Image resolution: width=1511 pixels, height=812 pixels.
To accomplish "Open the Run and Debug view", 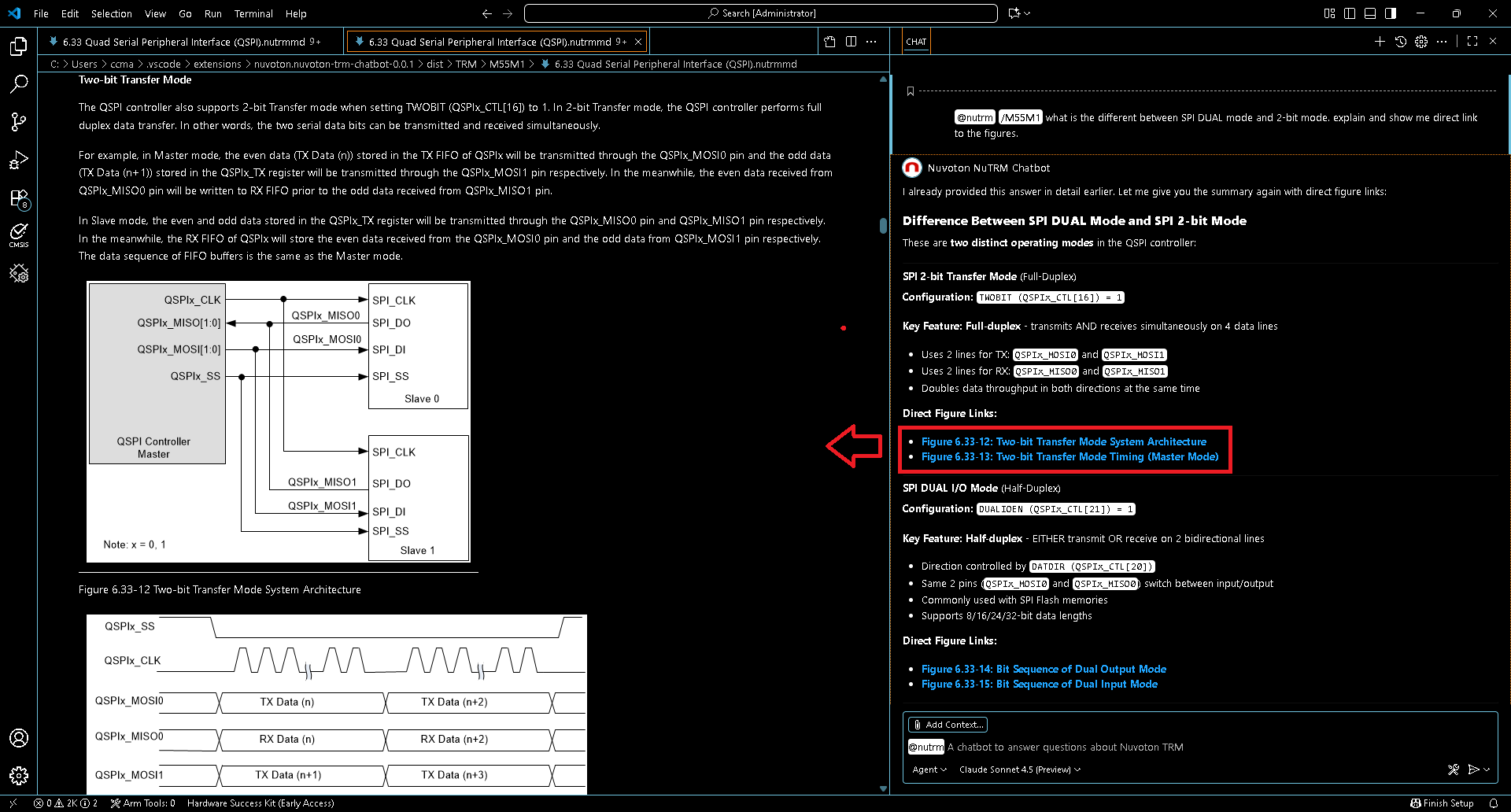I will (19, 160).
